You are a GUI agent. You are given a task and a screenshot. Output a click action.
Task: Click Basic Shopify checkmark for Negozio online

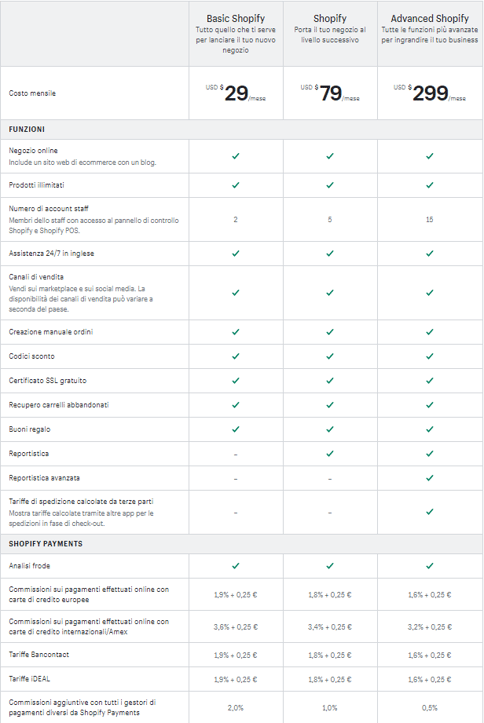[x=236, y=156]
